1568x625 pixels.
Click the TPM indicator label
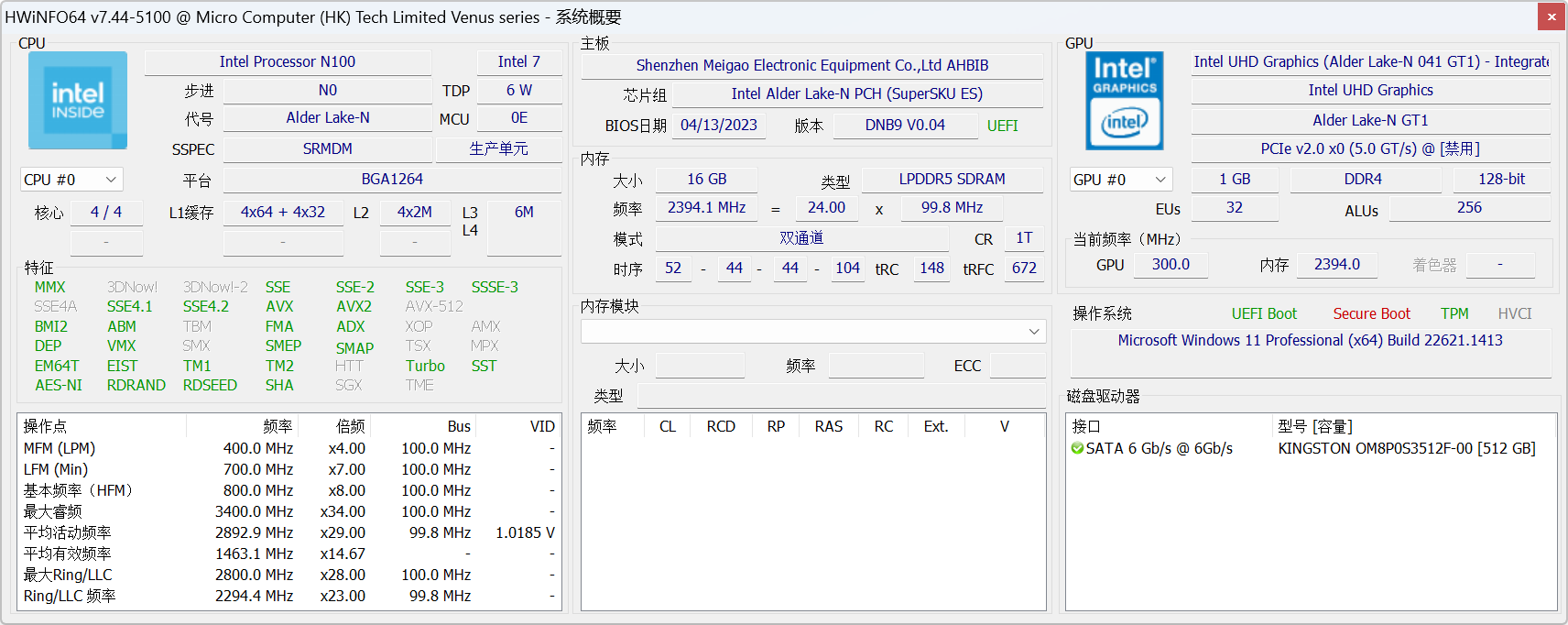[x=1454, y=313]
